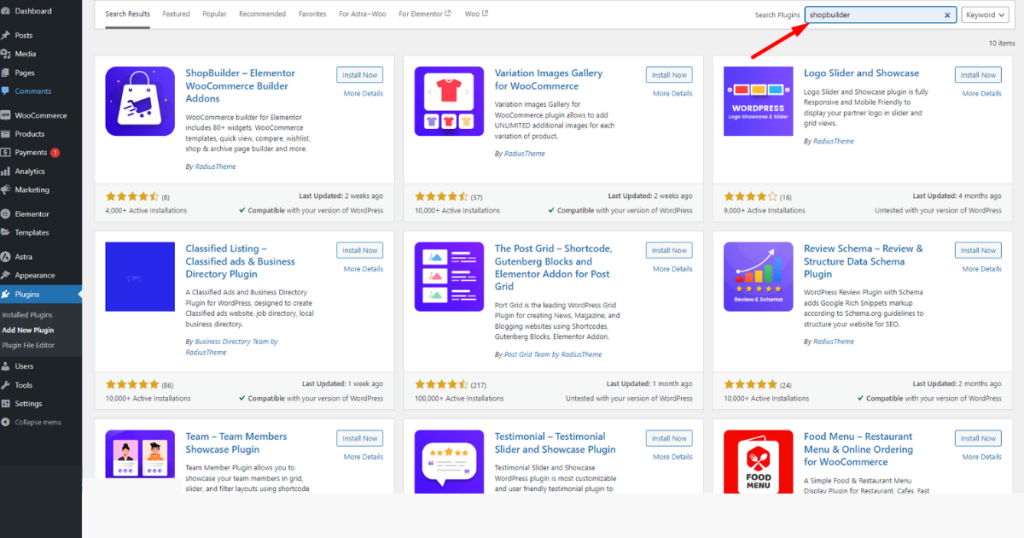Open the Keyword search type dropdown
Viewport: 1024px width, 538px height.
click(x=985, y=15)
